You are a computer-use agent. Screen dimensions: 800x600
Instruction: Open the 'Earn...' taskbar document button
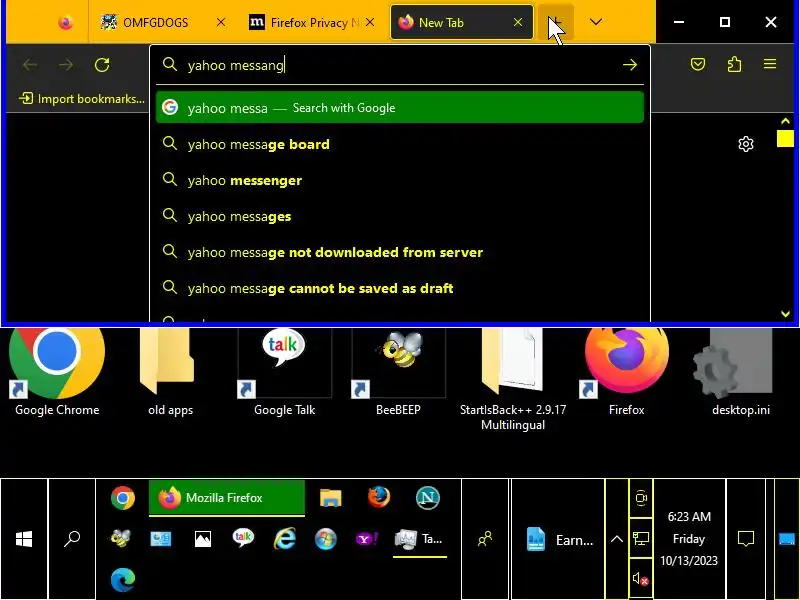click(x=559, y=540)
